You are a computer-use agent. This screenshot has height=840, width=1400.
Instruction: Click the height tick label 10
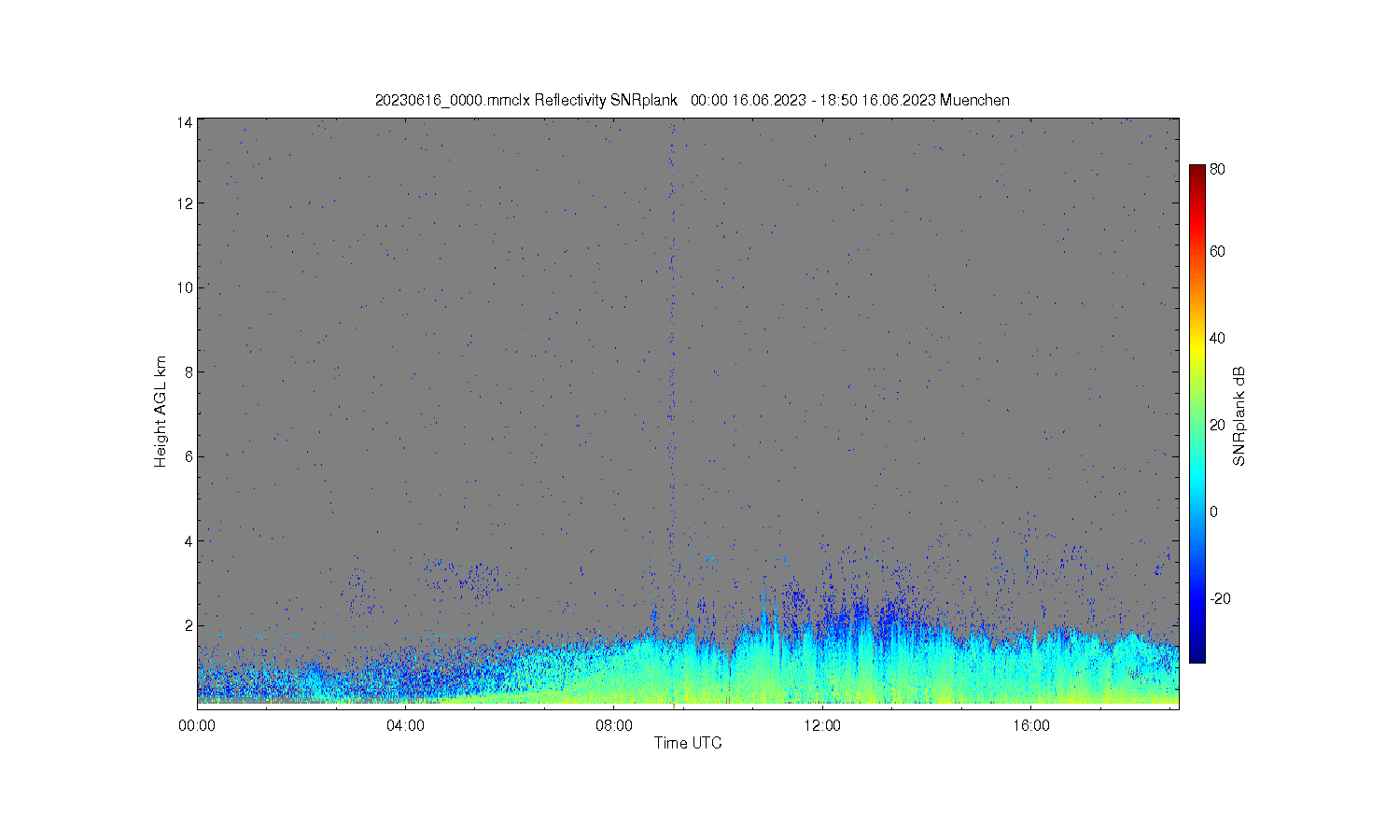pyautogui.click(x=185, y=287)
